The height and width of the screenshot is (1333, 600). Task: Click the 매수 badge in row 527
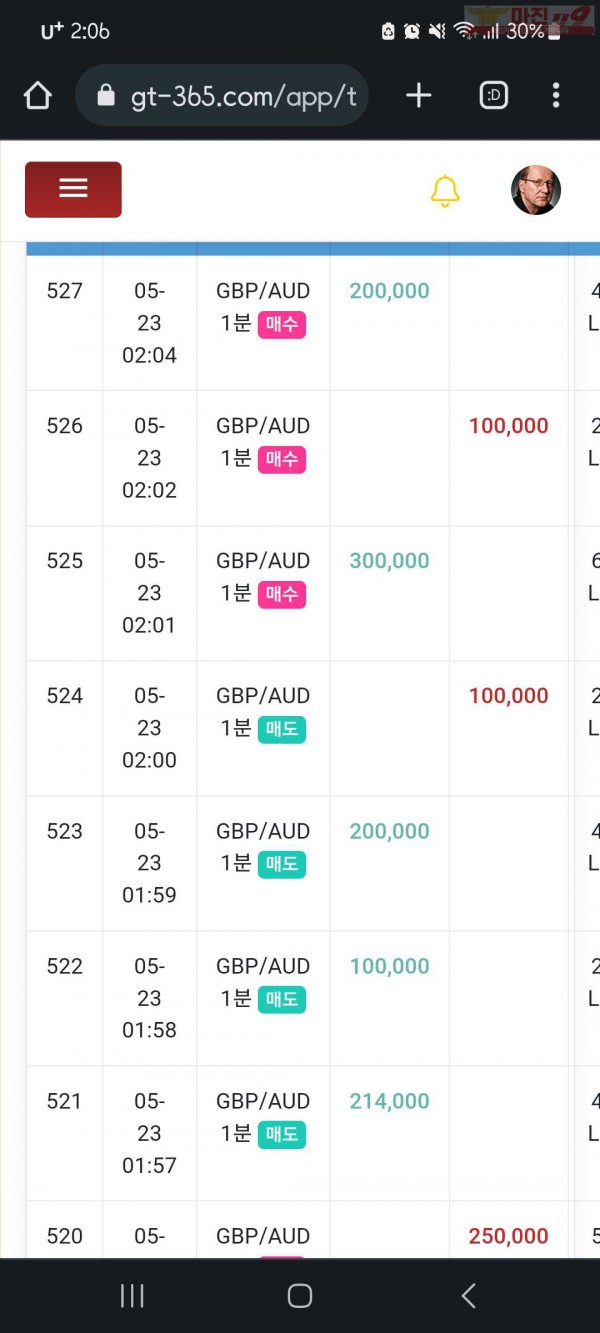click(x=281, y=325)
